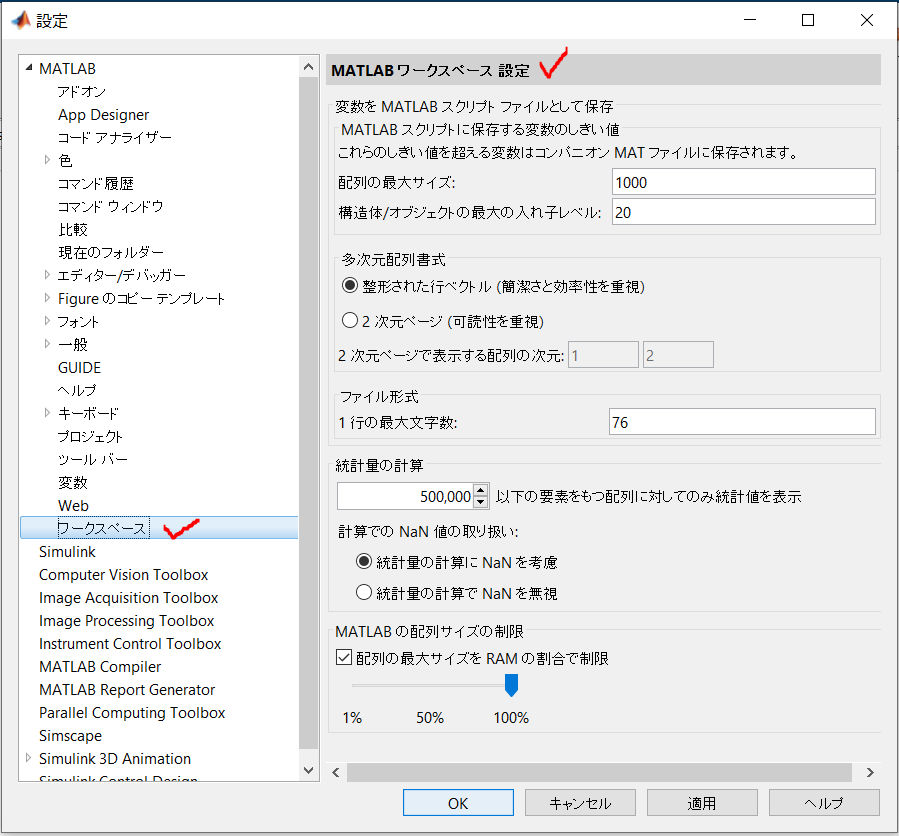
Task: Expand the Simulink 3D Animation node
Action: (29, 758)
